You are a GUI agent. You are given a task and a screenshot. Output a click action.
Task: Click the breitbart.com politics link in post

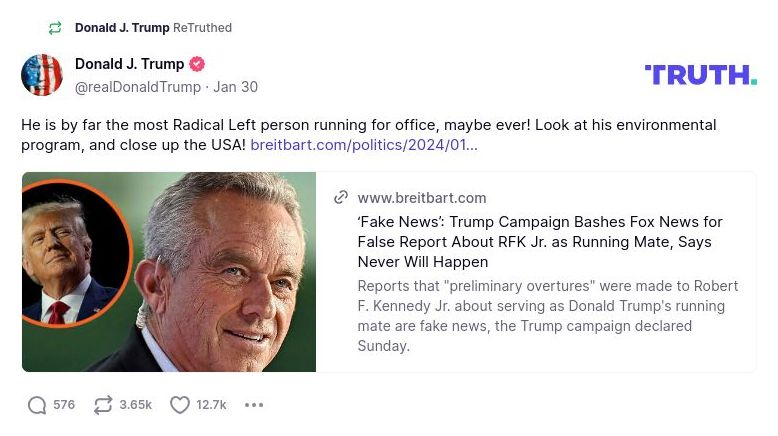[x=364, y=145]
